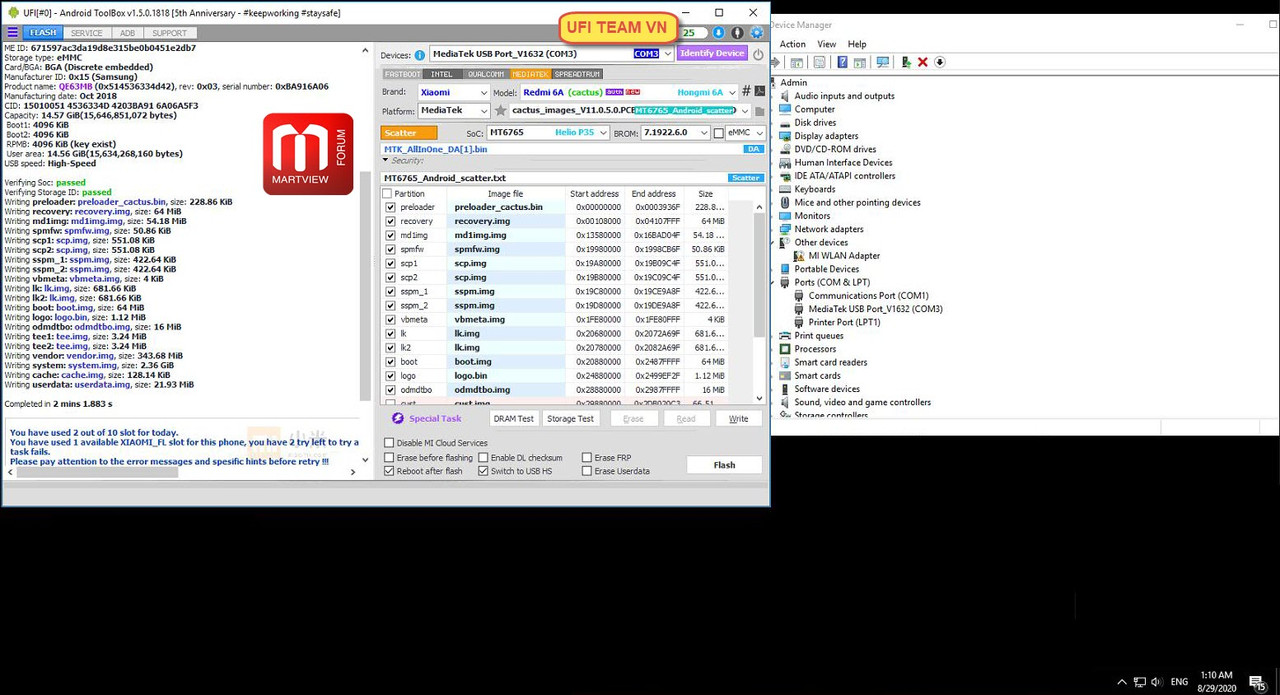This screenshot has width=1280, height=695.
Task: Click the partition list vertical scrollbar
Action: coord(759,303)
